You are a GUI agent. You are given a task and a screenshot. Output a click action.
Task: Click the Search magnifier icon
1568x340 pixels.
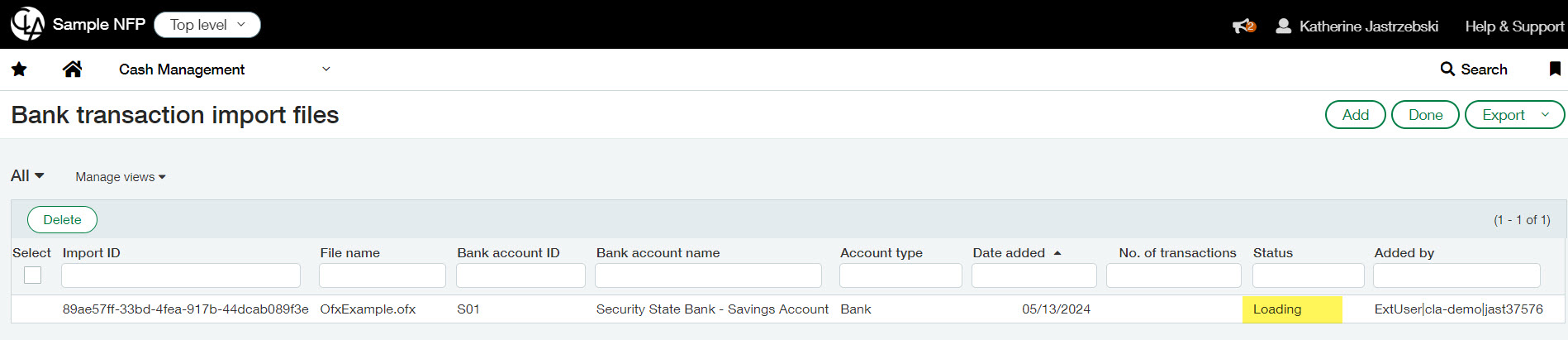tap(1447, 69)
